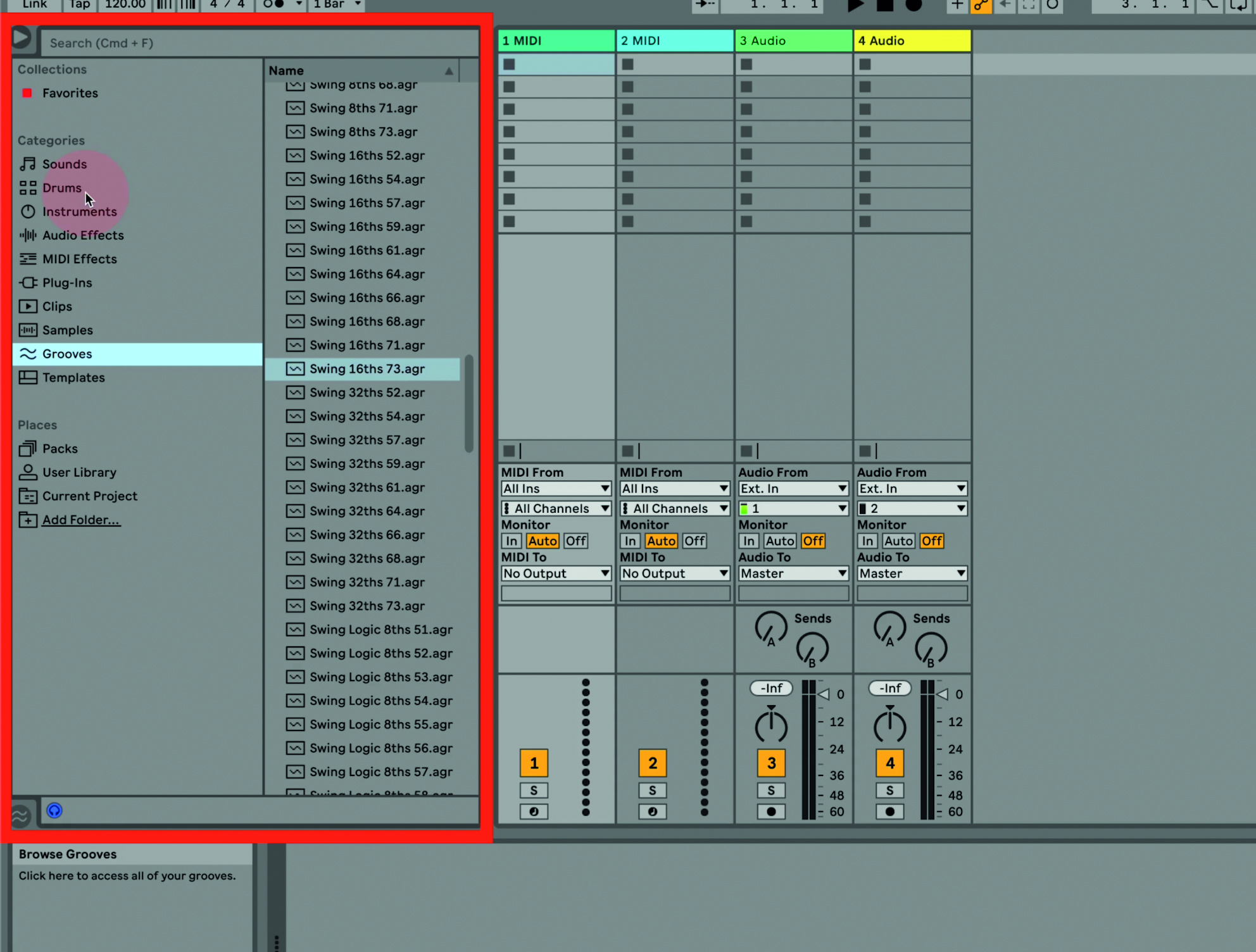Open MIDI To No Output dropdown on track 1

point(556,573)
